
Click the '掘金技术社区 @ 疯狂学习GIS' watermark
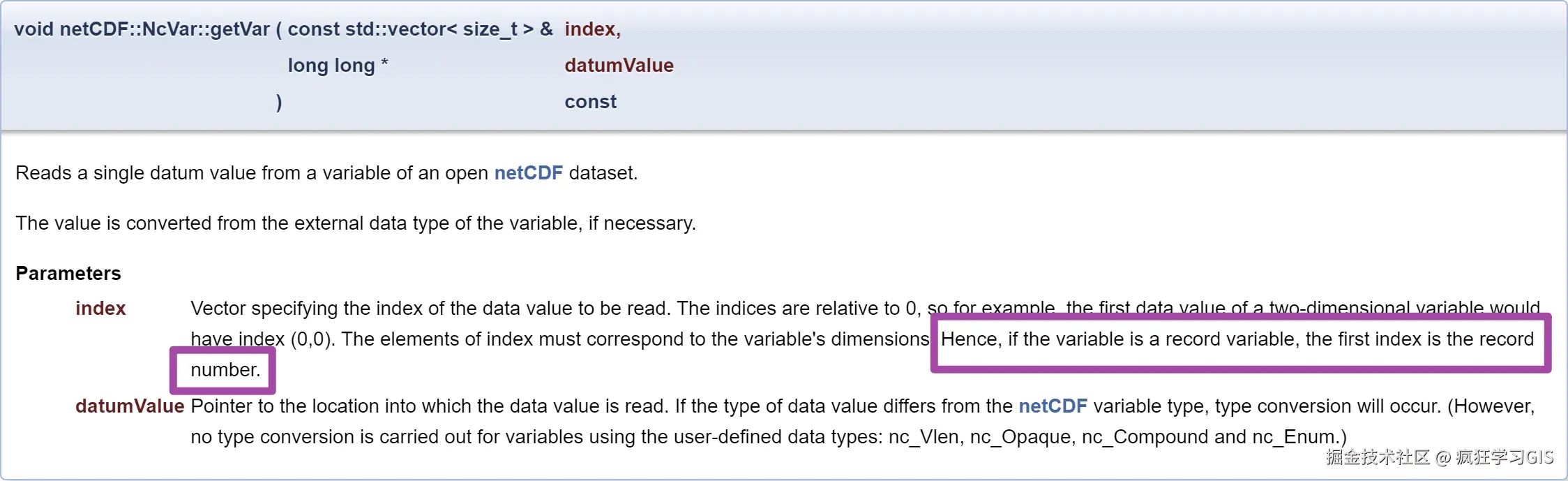click(1440, 457)
